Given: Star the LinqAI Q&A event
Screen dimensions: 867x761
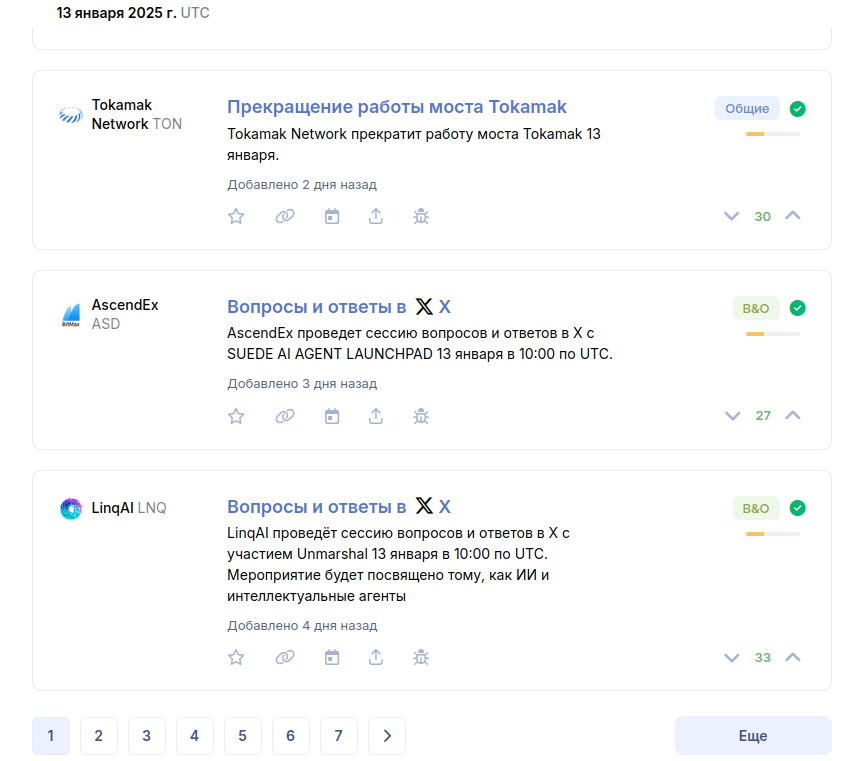Looking at the screenshot, I should coord(236,657).
